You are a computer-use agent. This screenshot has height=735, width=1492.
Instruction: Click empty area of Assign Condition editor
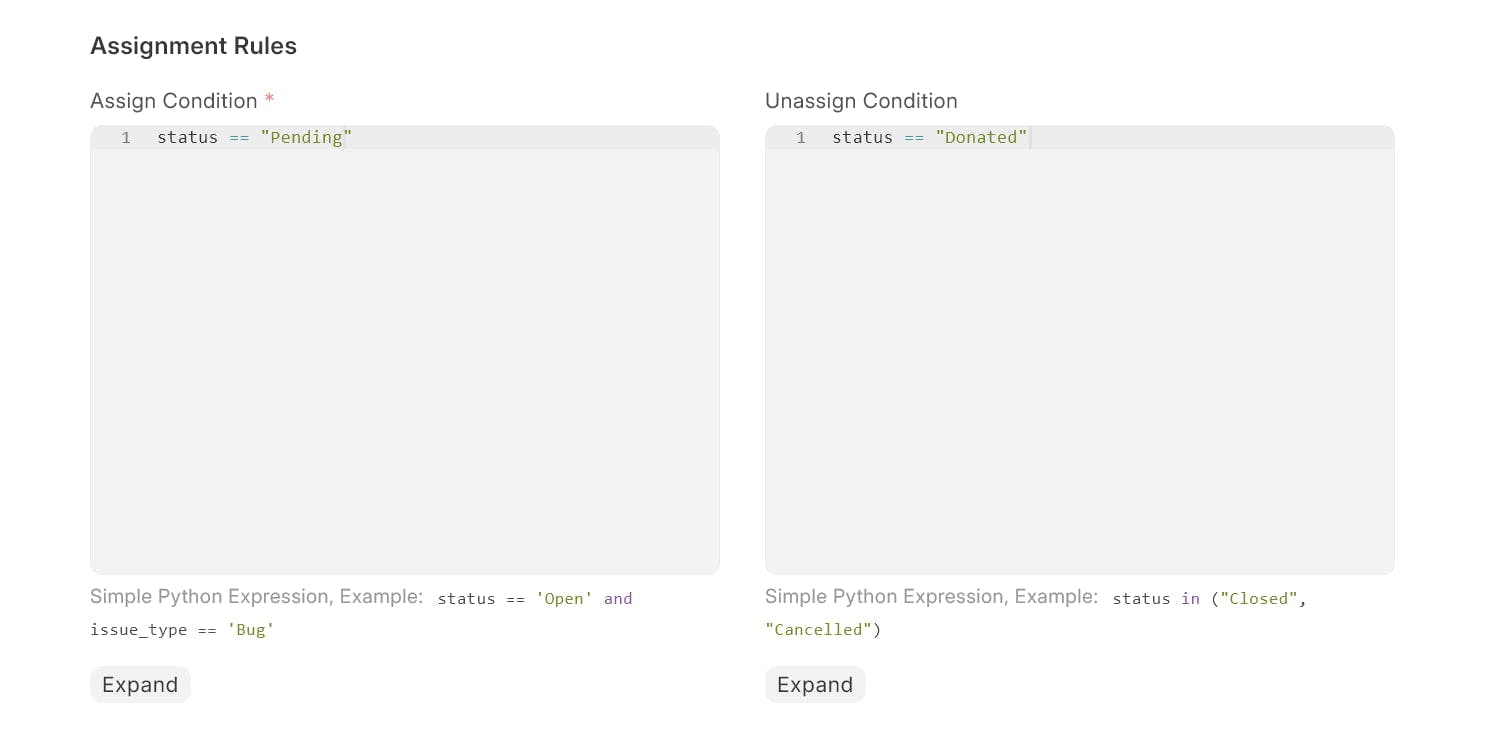coord(400,400)
